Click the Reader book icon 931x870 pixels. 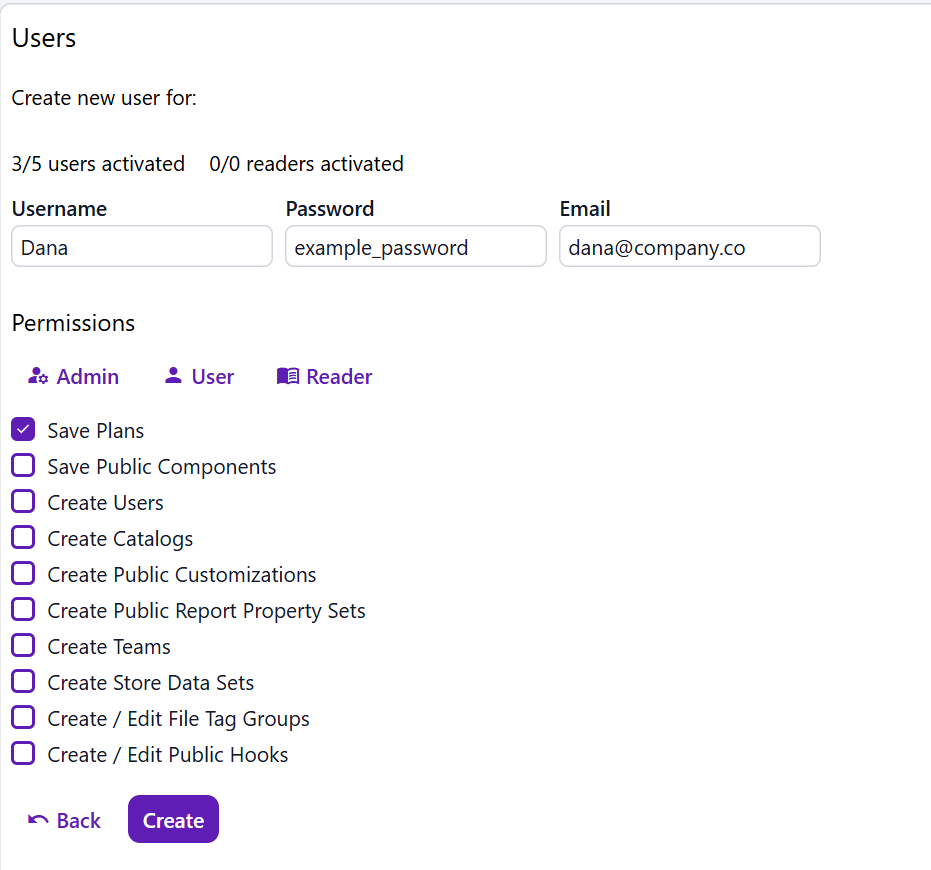pyautogui.click(x=288, y=376)
